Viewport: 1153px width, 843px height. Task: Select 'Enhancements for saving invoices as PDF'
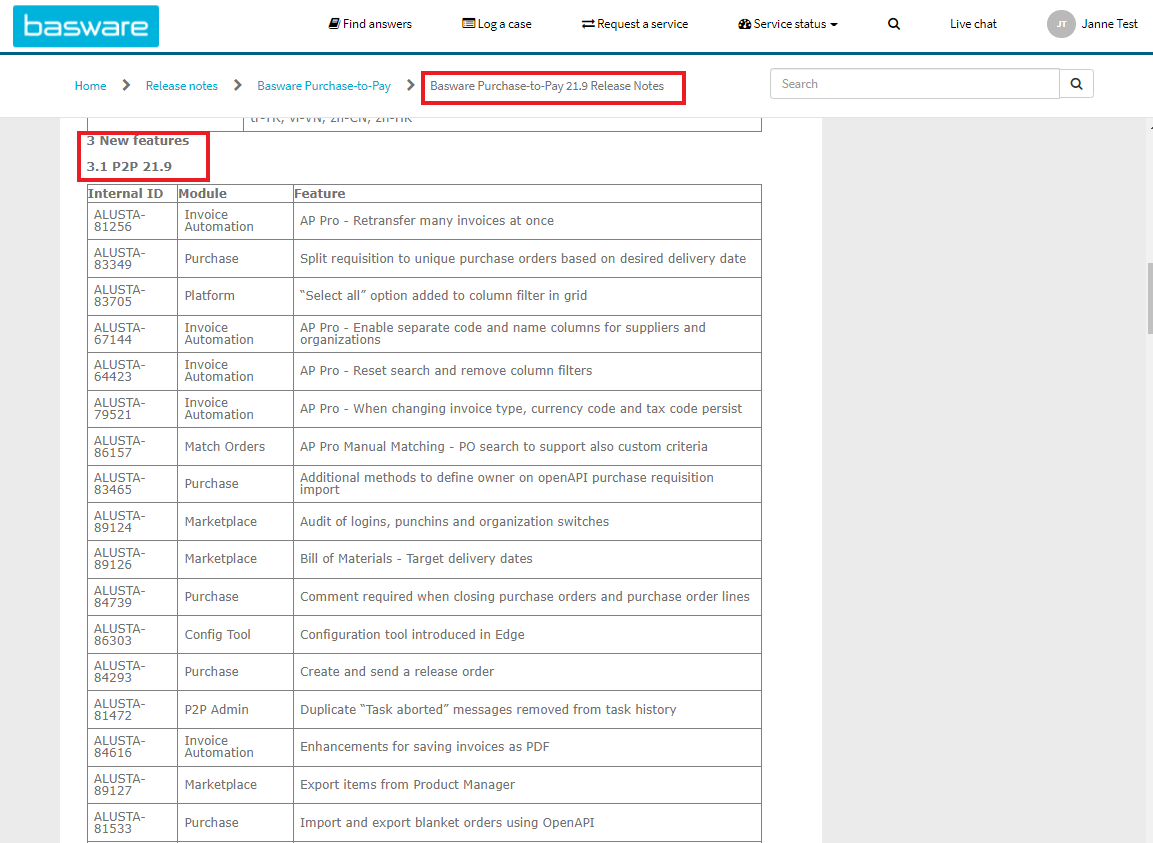(424, 747)
